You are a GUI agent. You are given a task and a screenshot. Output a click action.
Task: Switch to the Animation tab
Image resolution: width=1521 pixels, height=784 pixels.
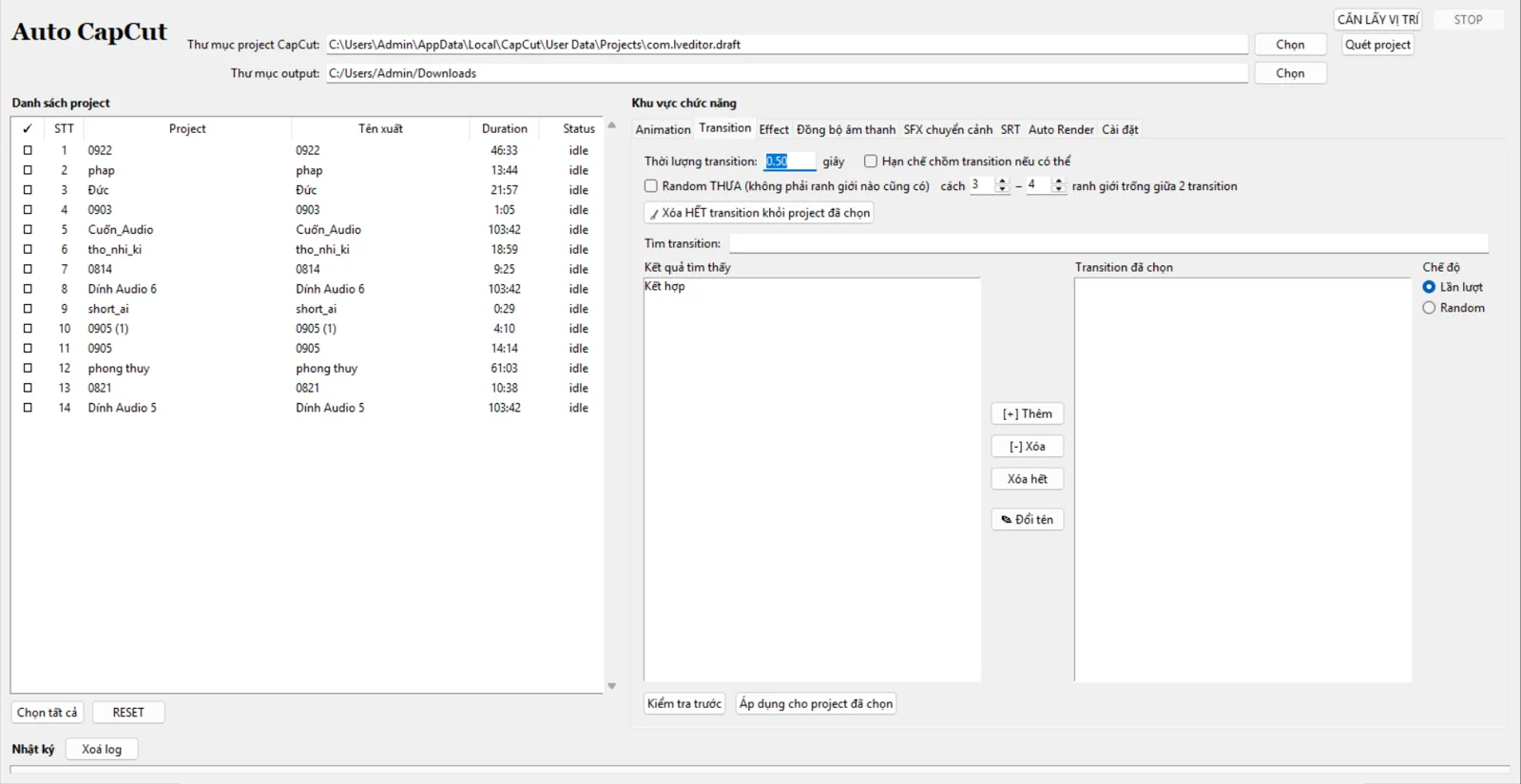click(663, 129)
